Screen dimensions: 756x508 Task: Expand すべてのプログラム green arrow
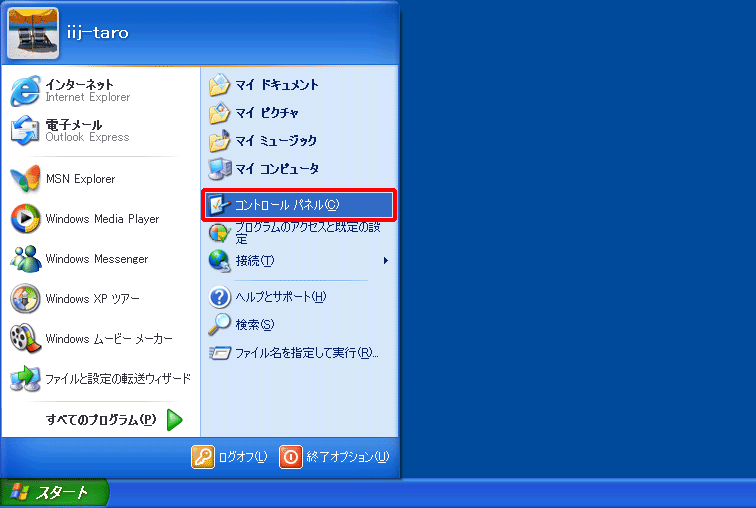tap(175, 420)
